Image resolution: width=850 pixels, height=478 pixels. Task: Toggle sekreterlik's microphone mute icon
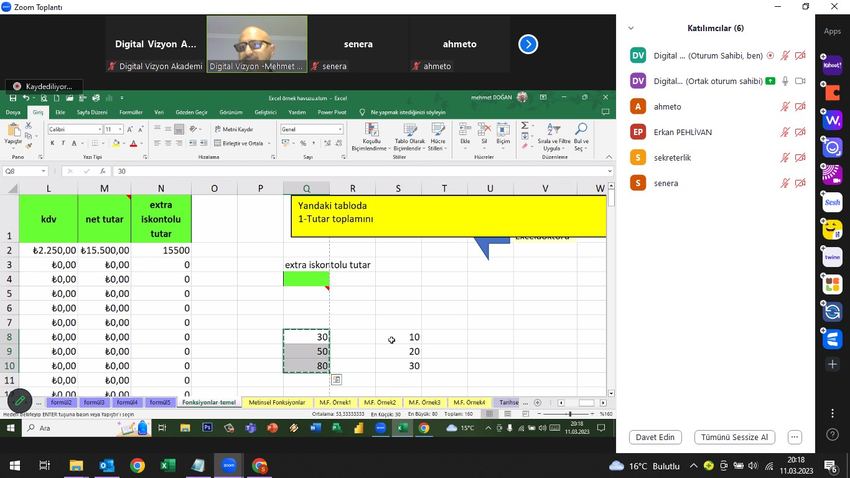[784, 158]
